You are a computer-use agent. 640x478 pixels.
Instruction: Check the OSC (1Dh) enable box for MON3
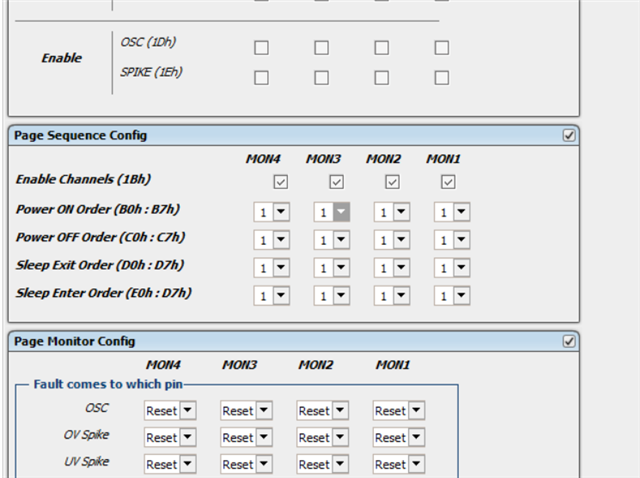click(x=321, y=48)
